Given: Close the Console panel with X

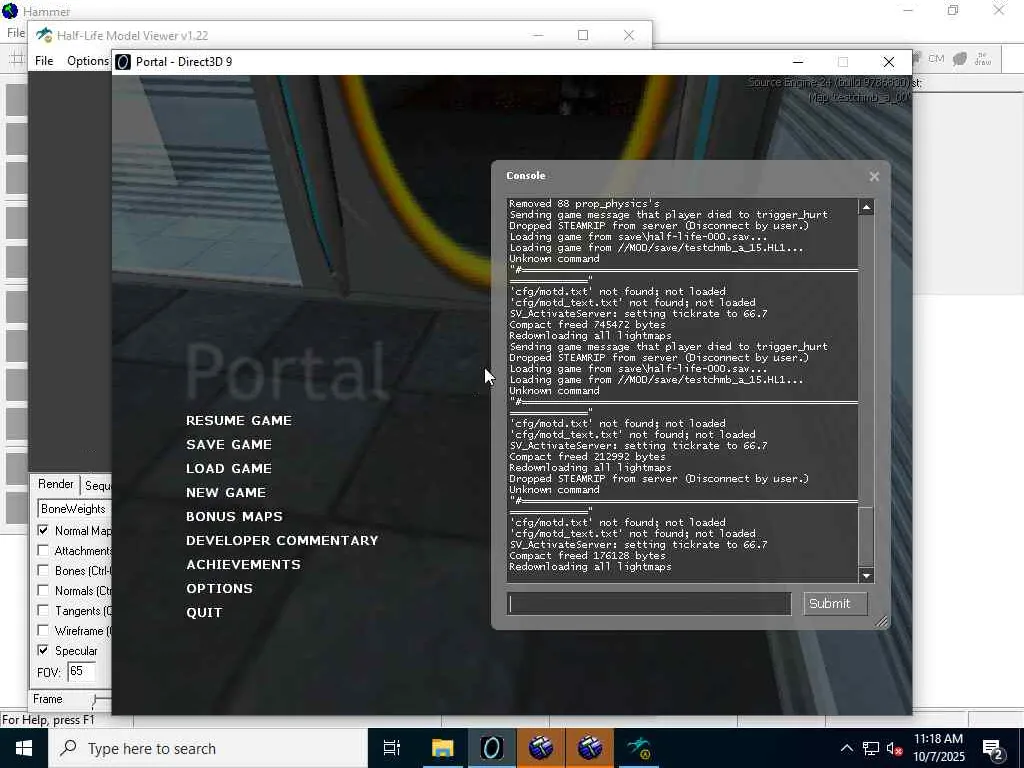Looking at the screenshot, I should coord(874,176).
